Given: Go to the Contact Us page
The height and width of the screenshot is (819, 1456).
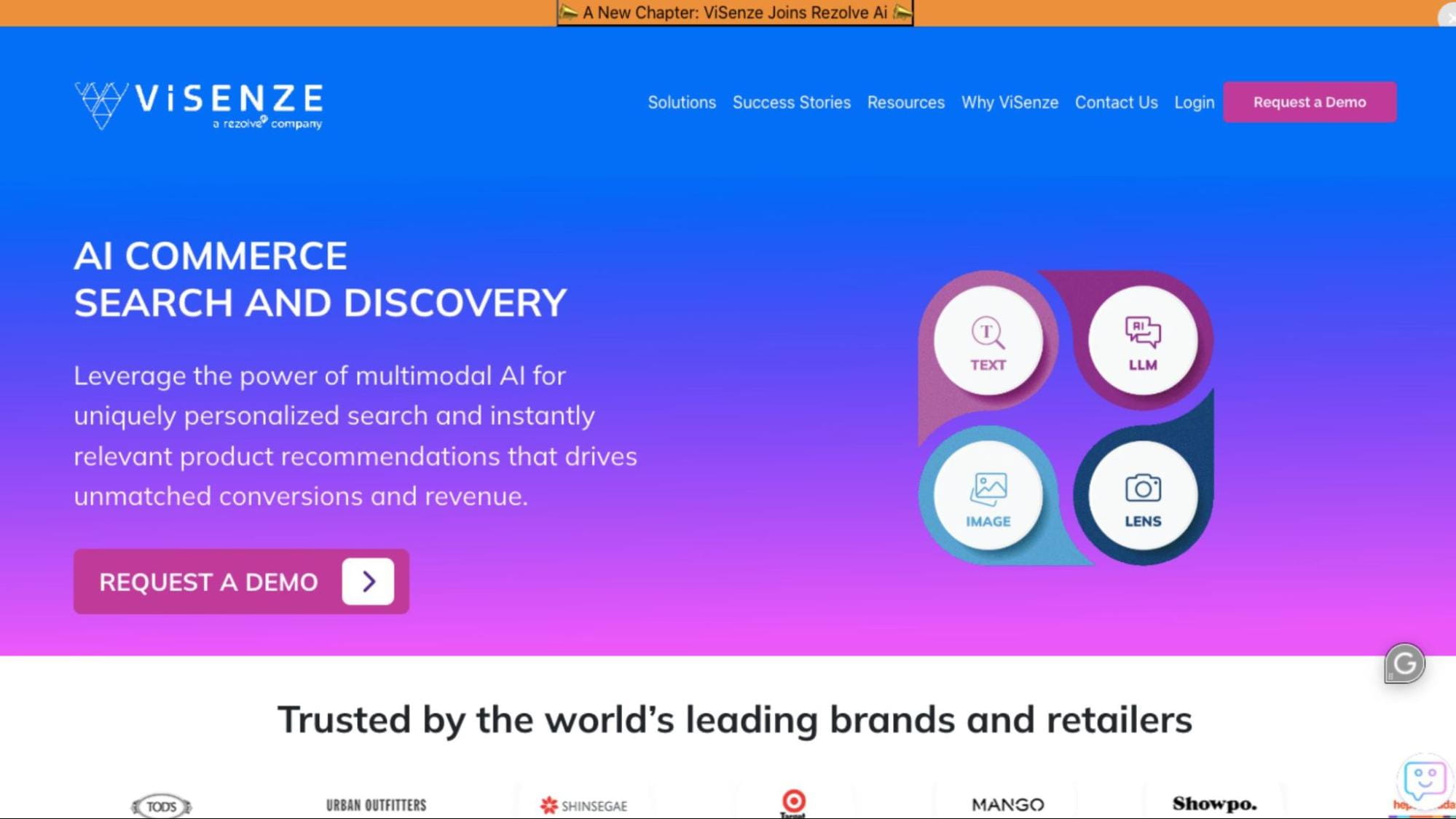Looking at the screenshot, I should pyautogui.click(x=1116, y=103).
